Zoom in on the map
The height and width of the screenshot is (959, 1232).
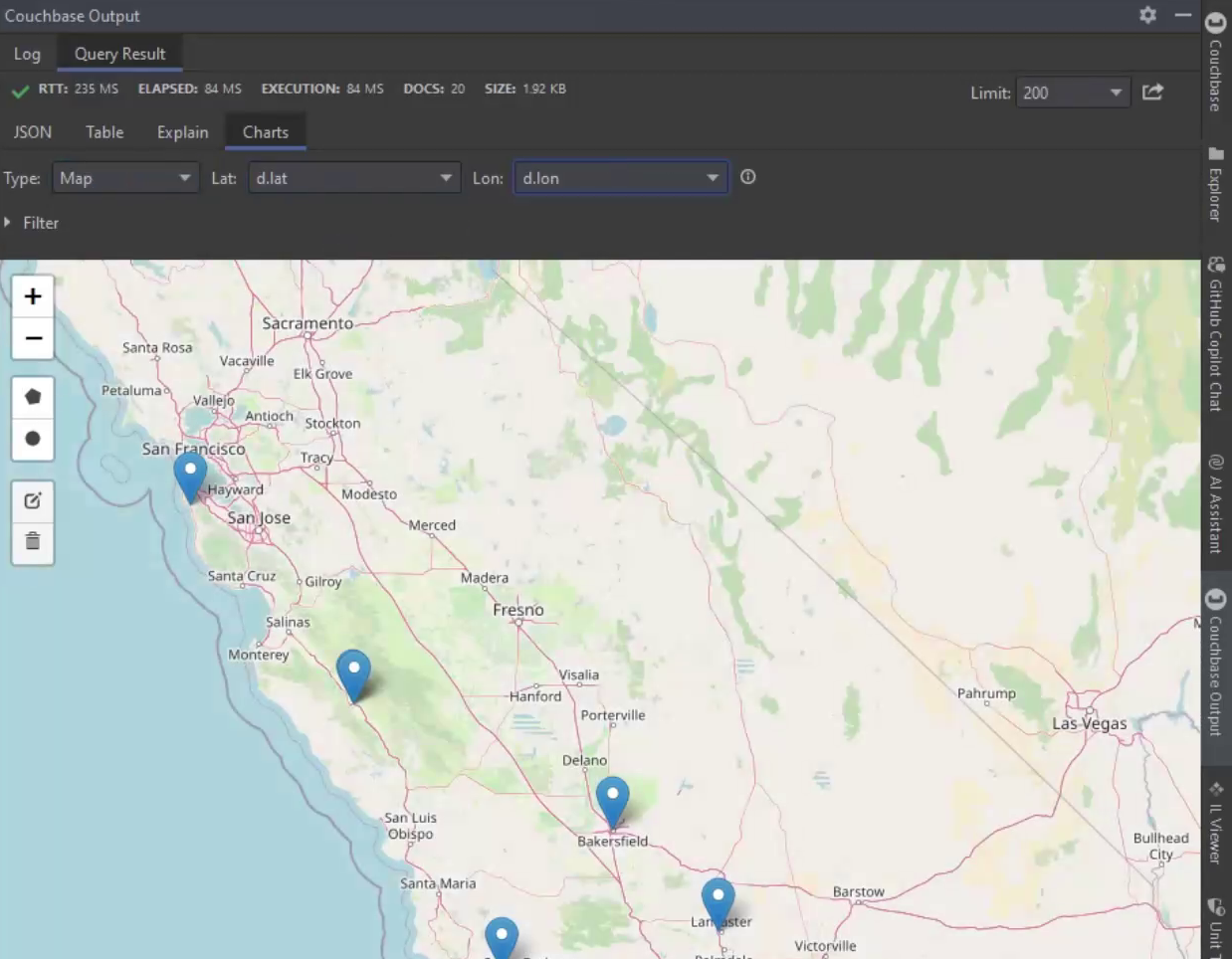point(33,296)
